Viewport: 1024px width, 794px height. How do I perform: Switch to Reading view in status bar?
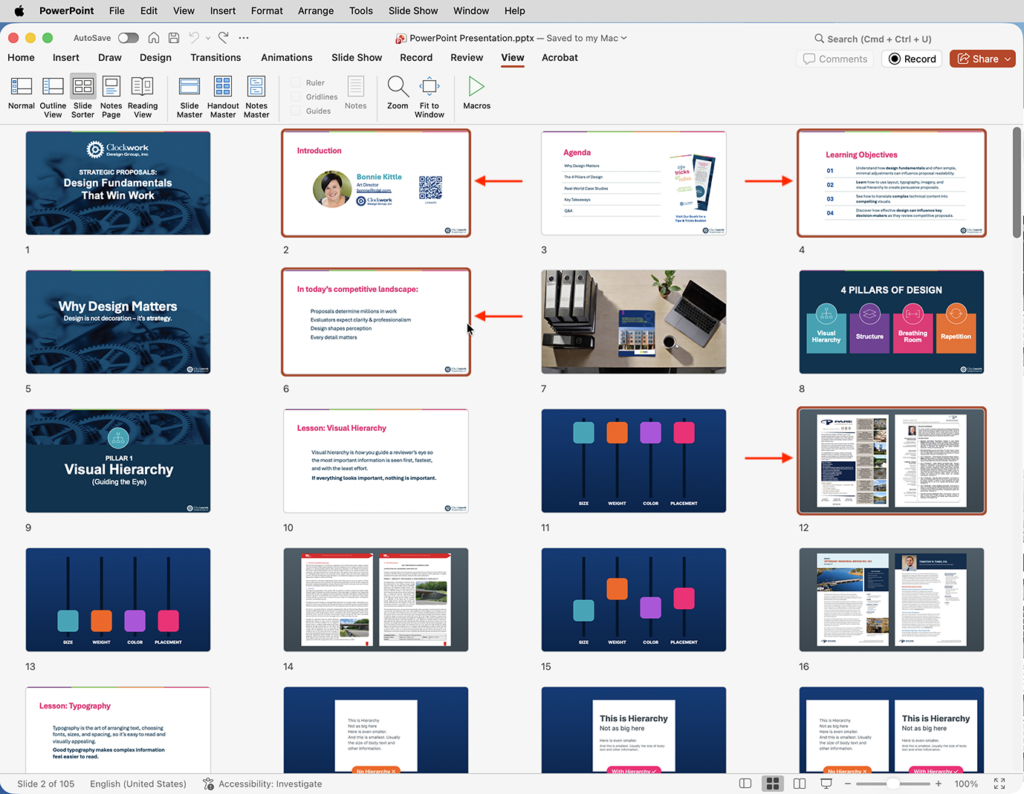[799, 784]
